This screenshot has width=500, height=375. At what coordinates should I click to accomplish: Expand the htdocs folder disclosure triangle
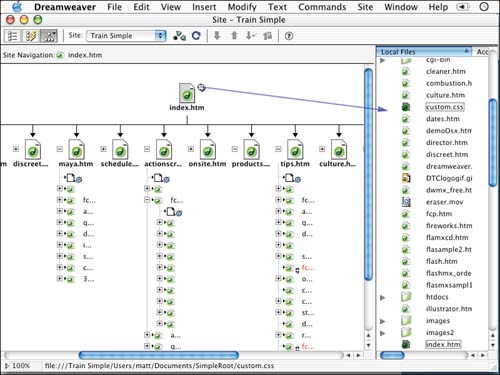pyautogui.click(x=383, y=297)
